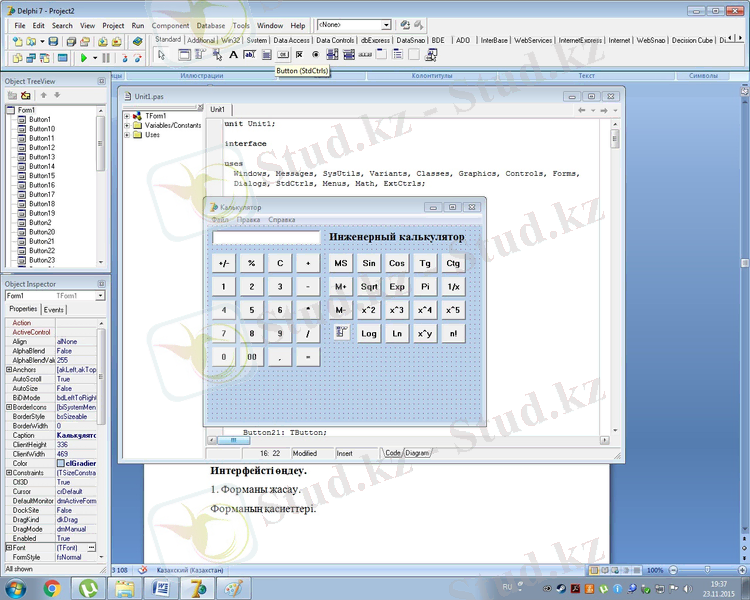Viewport: 750px width, 600px height.
Task: Open Object Inspector Form1 selector combo
Action: point(55,296)
